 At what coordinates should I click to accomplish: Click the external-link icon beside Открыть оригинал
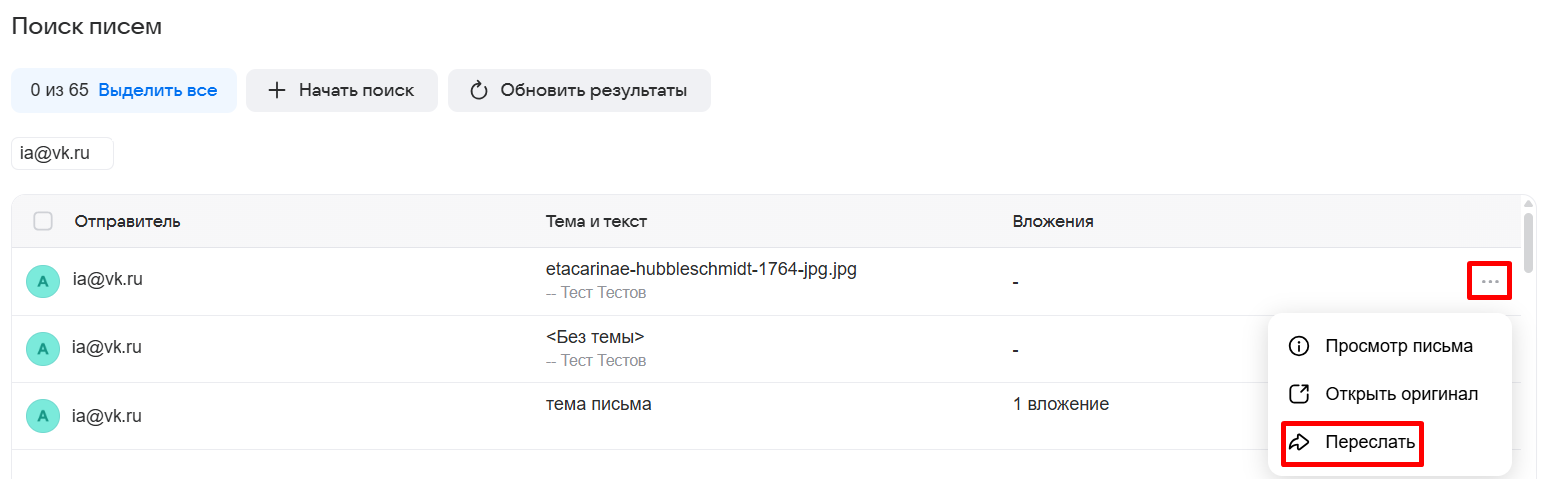click(1299, 394)
